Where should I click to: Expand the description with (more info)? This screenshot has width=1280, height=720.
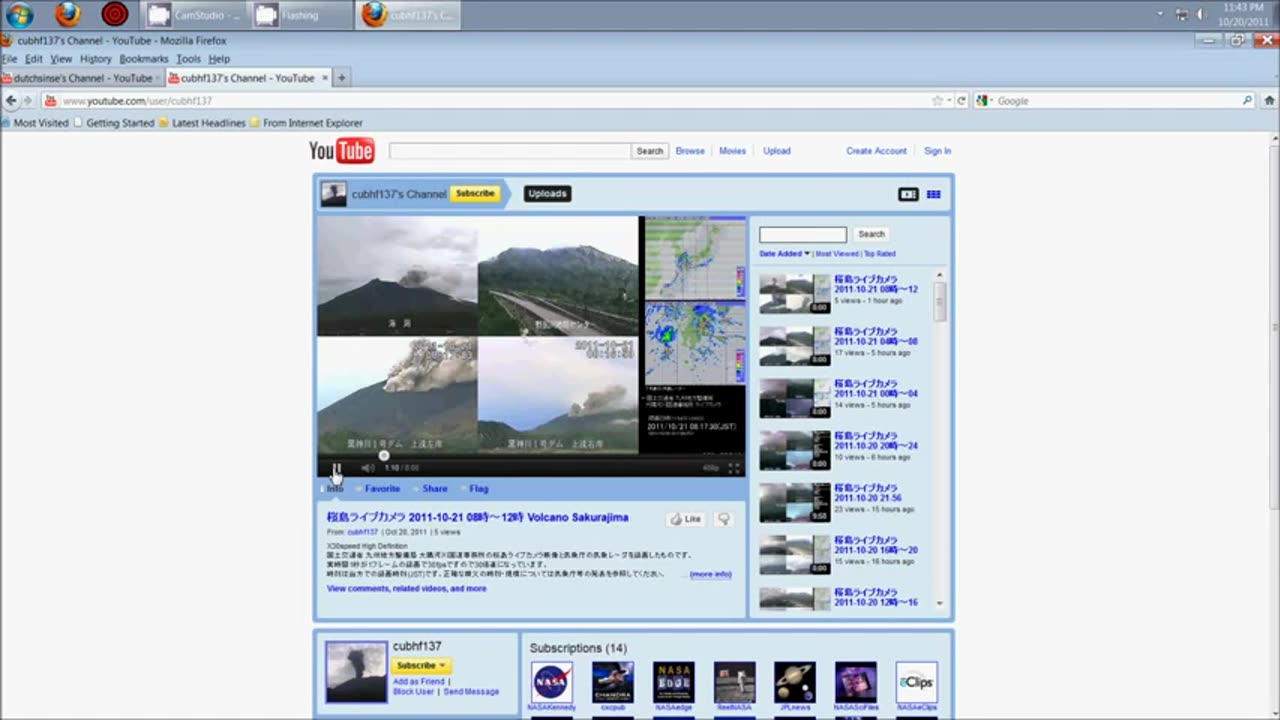click(710, 575)
